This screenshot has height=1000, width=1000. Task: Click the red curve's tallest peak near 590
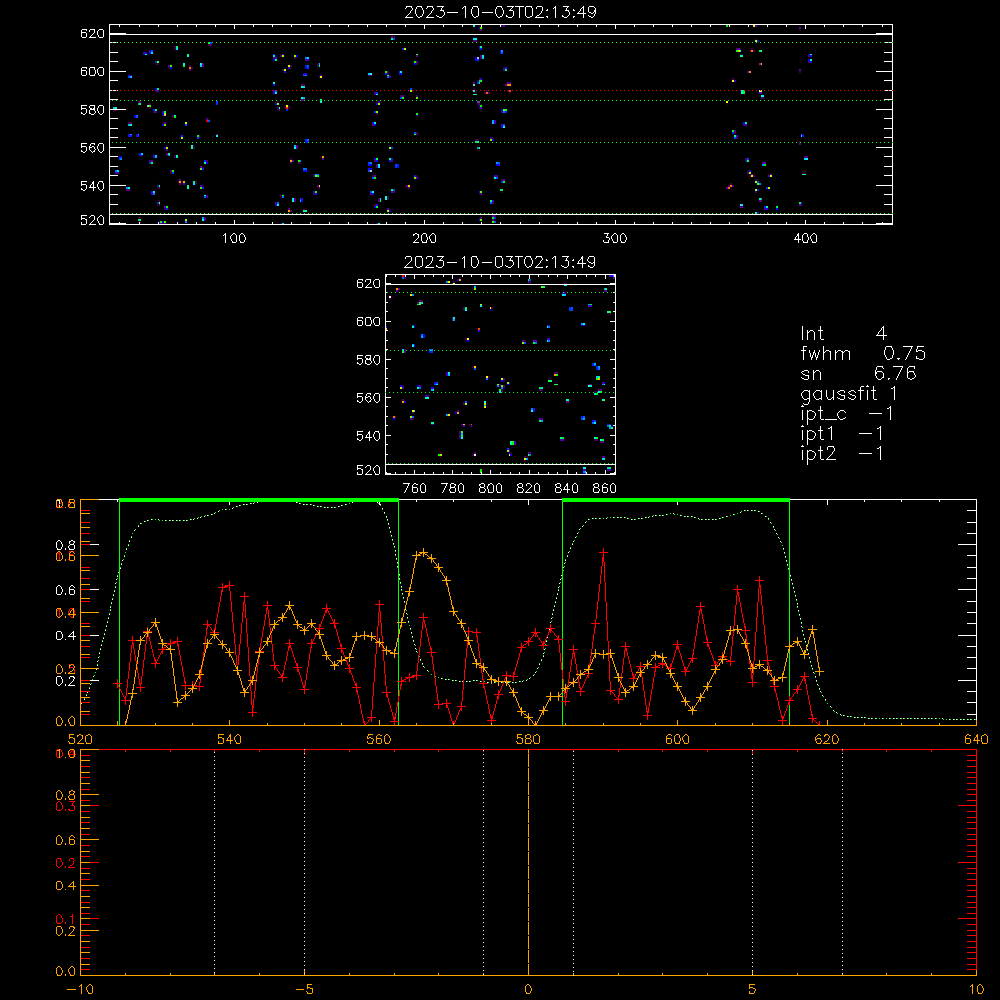pyautogui.click(x=603, y=552)
